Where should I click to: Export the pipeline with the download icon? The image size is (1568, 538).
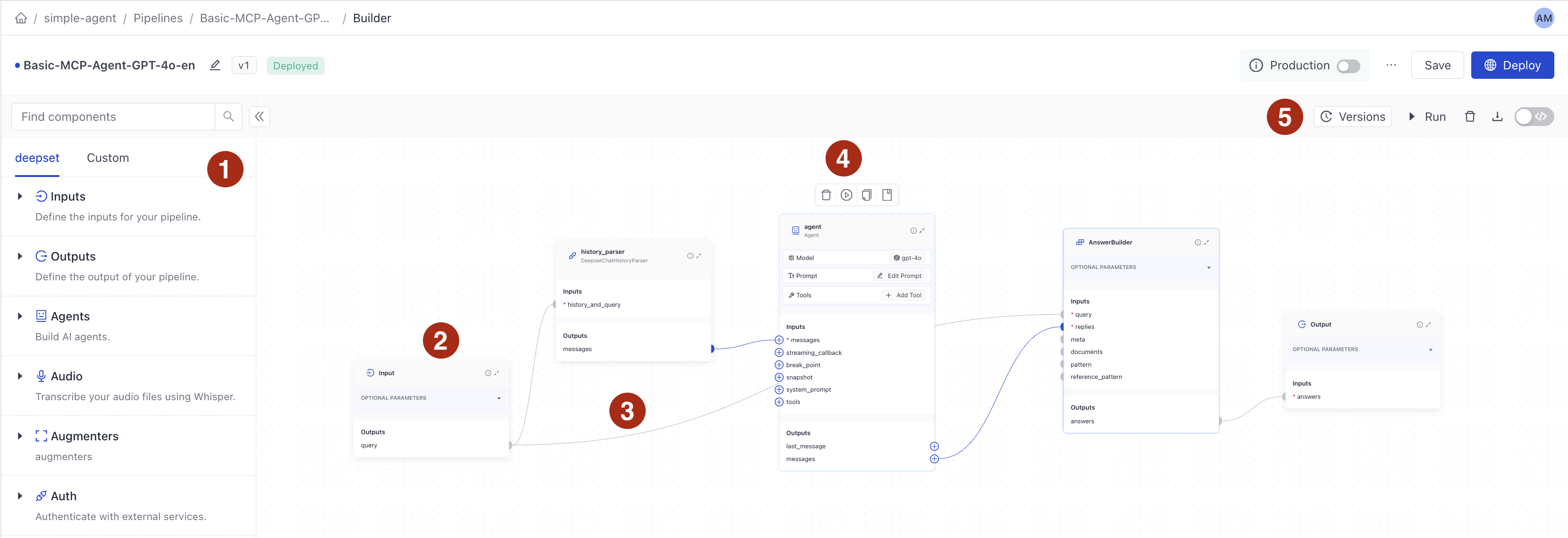click(1497, 116)
